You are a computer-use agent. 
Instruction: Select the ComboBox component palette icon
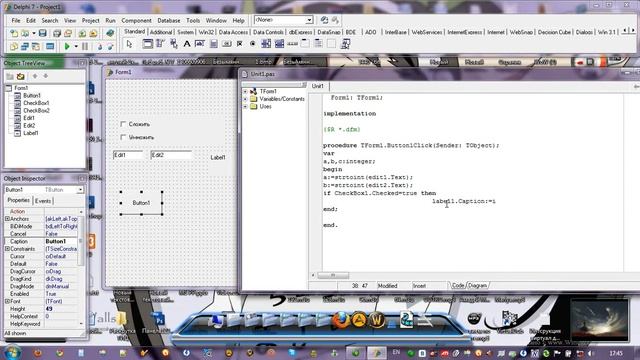click(279, 44)
